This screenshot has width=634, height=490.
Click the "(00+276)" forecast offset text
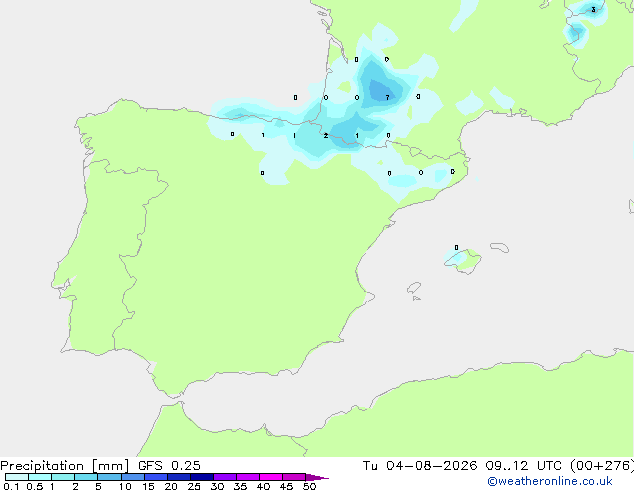[x=602, y=466]
